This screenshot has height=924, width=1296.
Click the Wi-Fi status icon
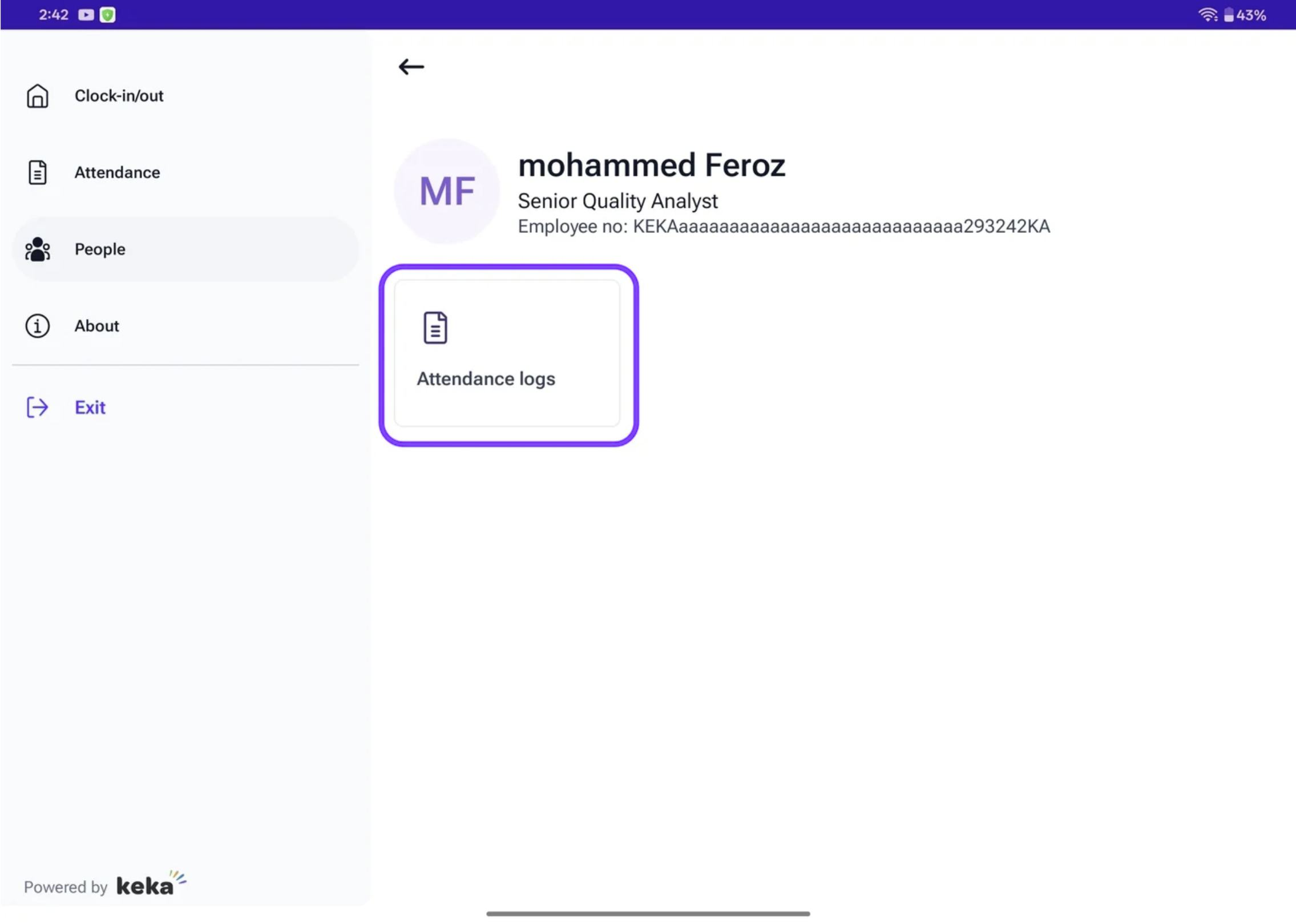tap(1207, 15)
